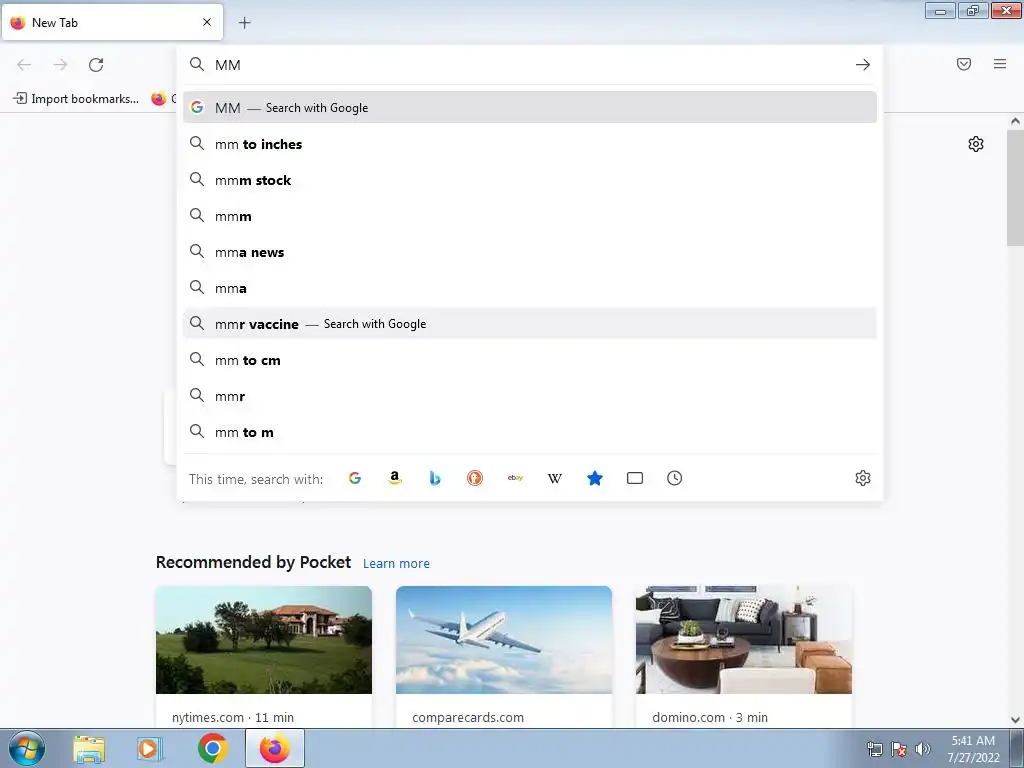Click the address bar input field
This screenshot has height=768, width=1024.
529,65
